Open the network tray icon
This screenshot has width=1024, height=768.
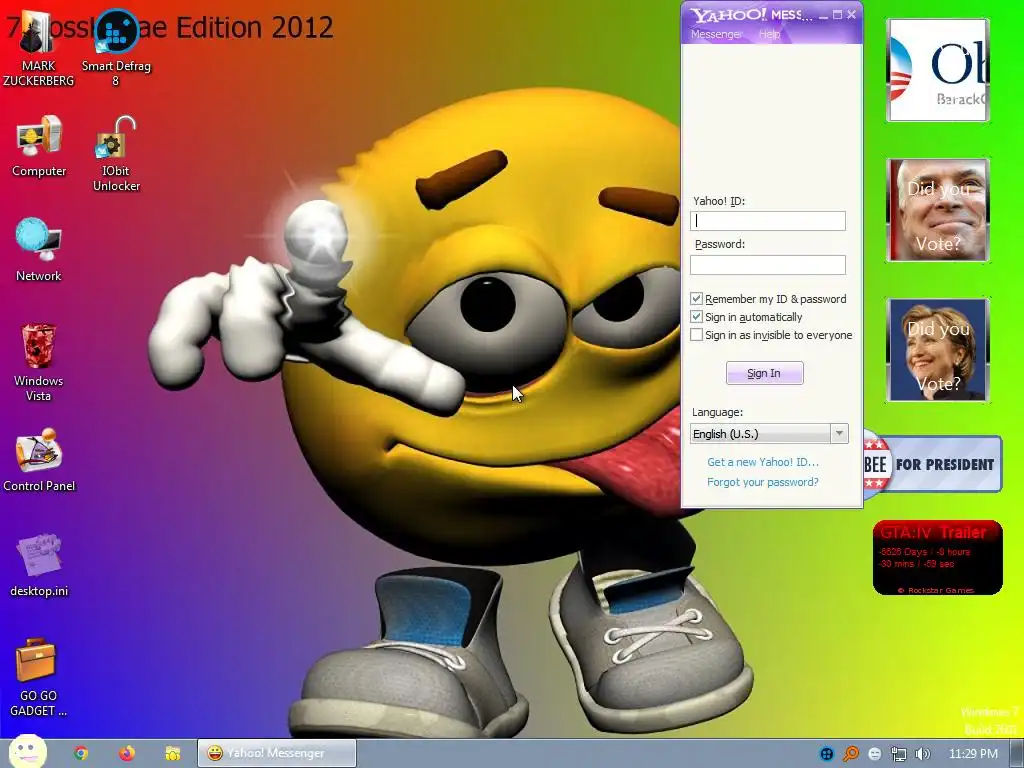click(x=899, y=754)
